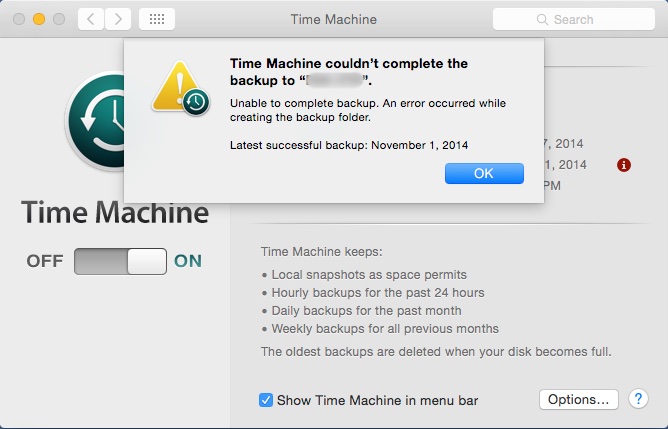Open the Options… button

coord(579,400)
